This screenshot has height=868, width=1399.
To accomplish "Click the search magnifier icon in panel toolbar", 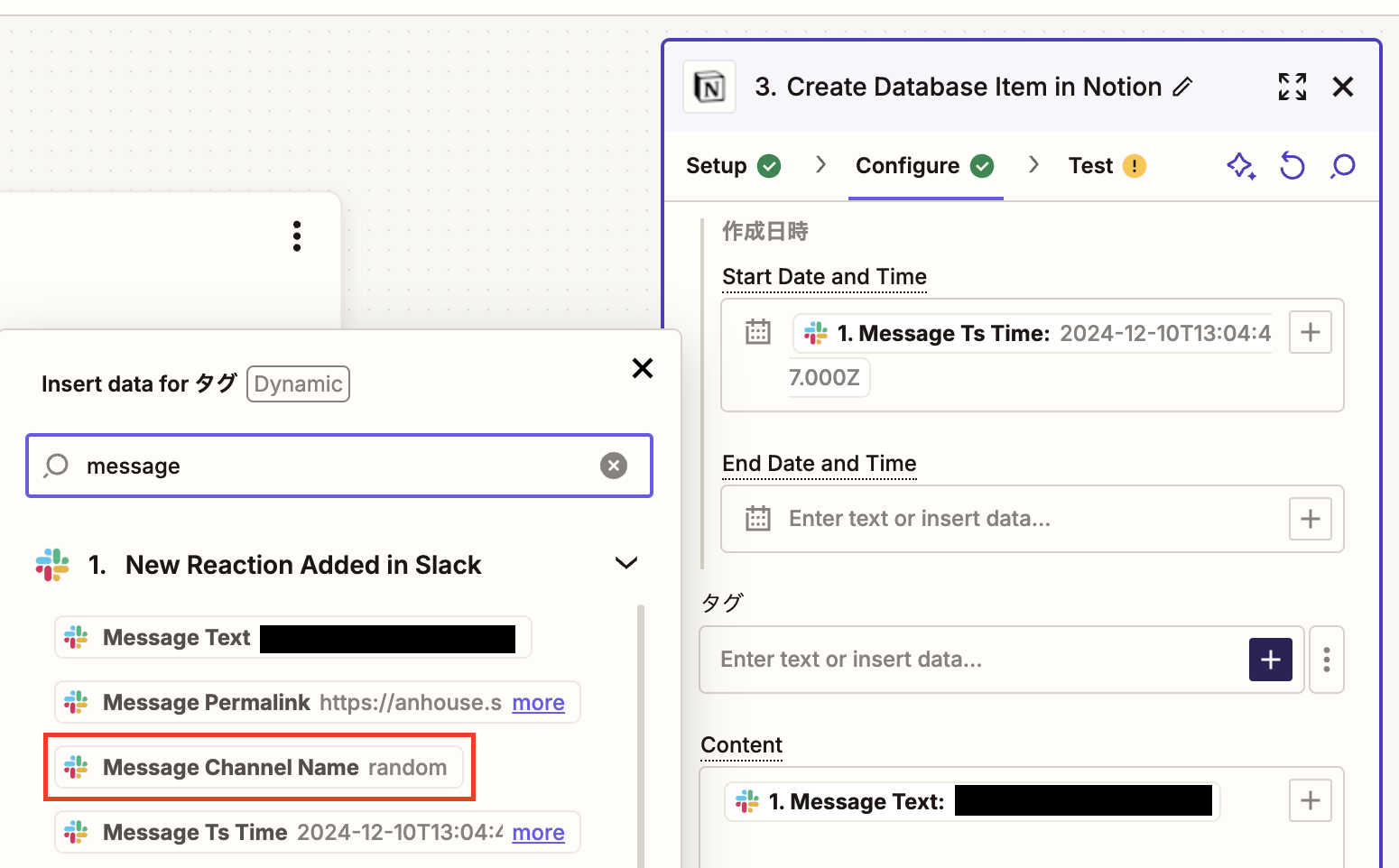I will coord(1343,166).
